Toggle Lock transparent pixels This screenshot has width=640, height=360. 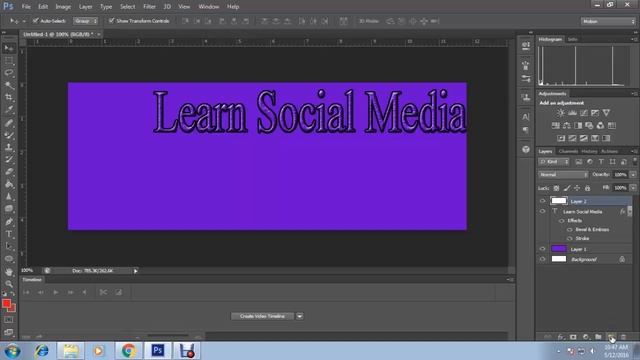coord(556,188)
